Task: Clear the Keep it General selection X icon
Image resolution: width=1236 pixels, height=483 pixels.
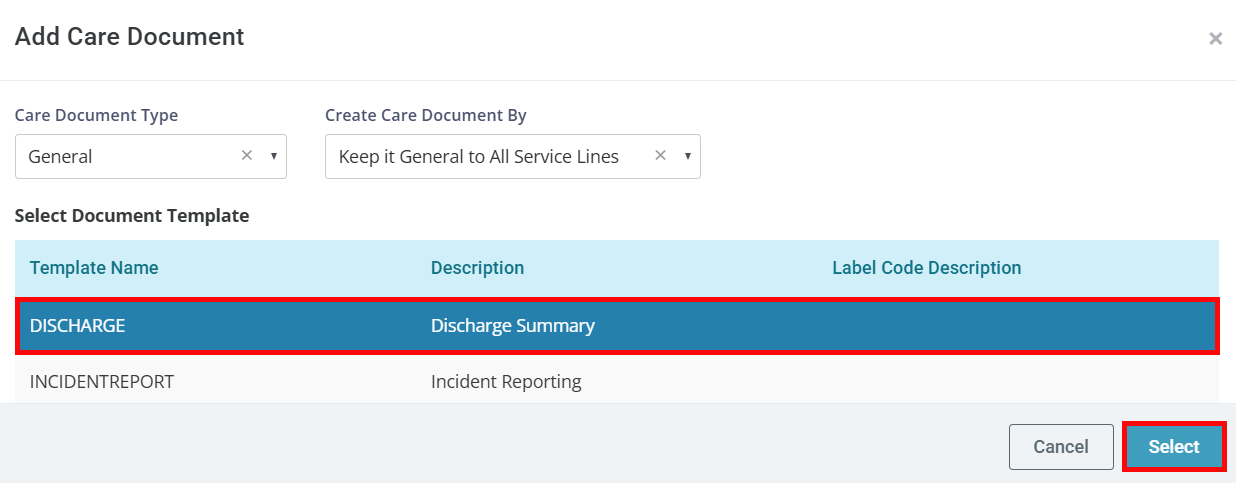Action: point(660,155)
